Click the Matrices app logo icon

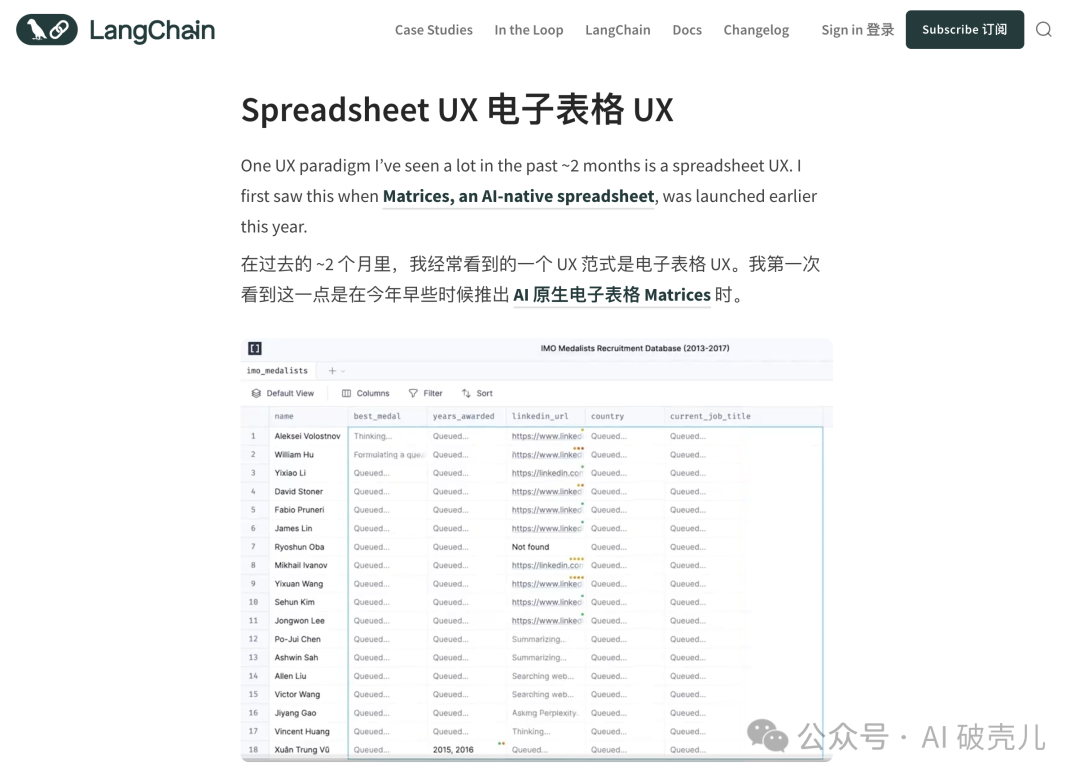[x=255, y=349]
